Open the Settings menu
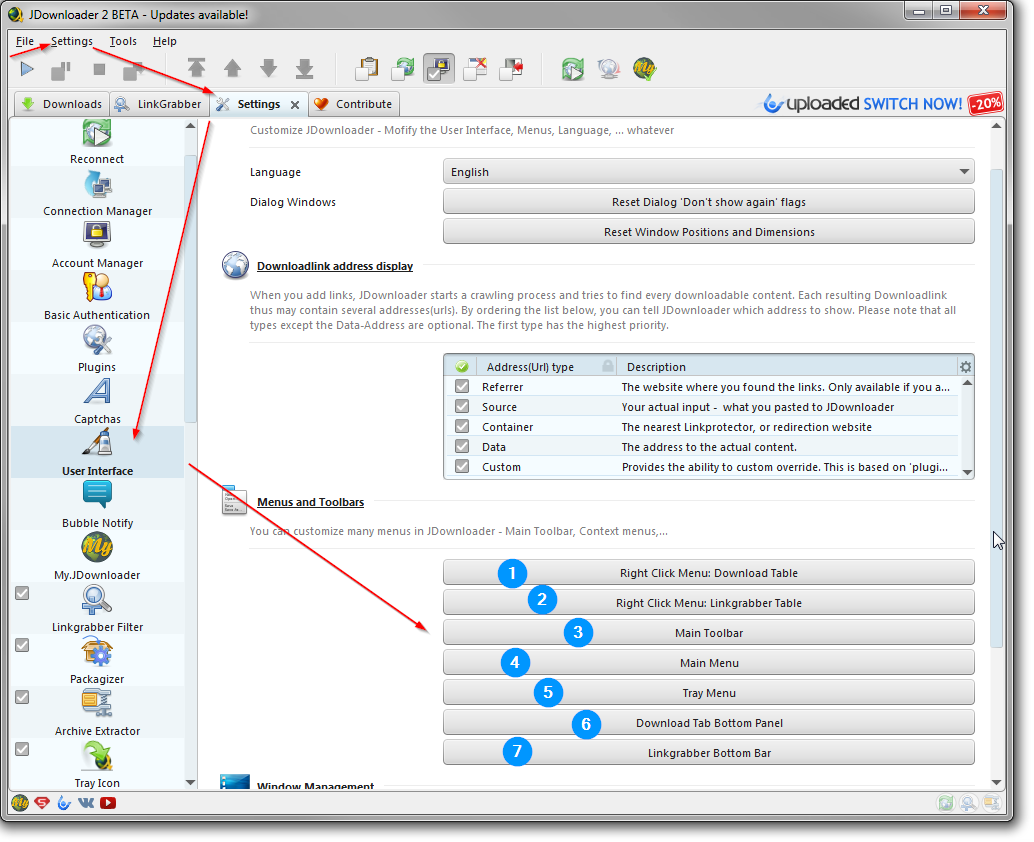 [72, 41]
